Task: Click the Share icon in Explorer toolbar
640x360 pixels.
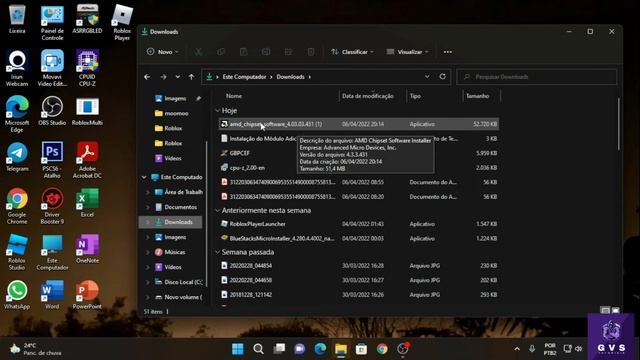Action: click(288, 52)
